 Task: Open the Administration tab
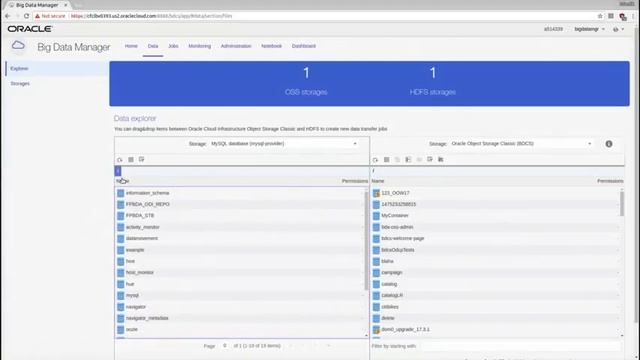(x=236, y=46)
